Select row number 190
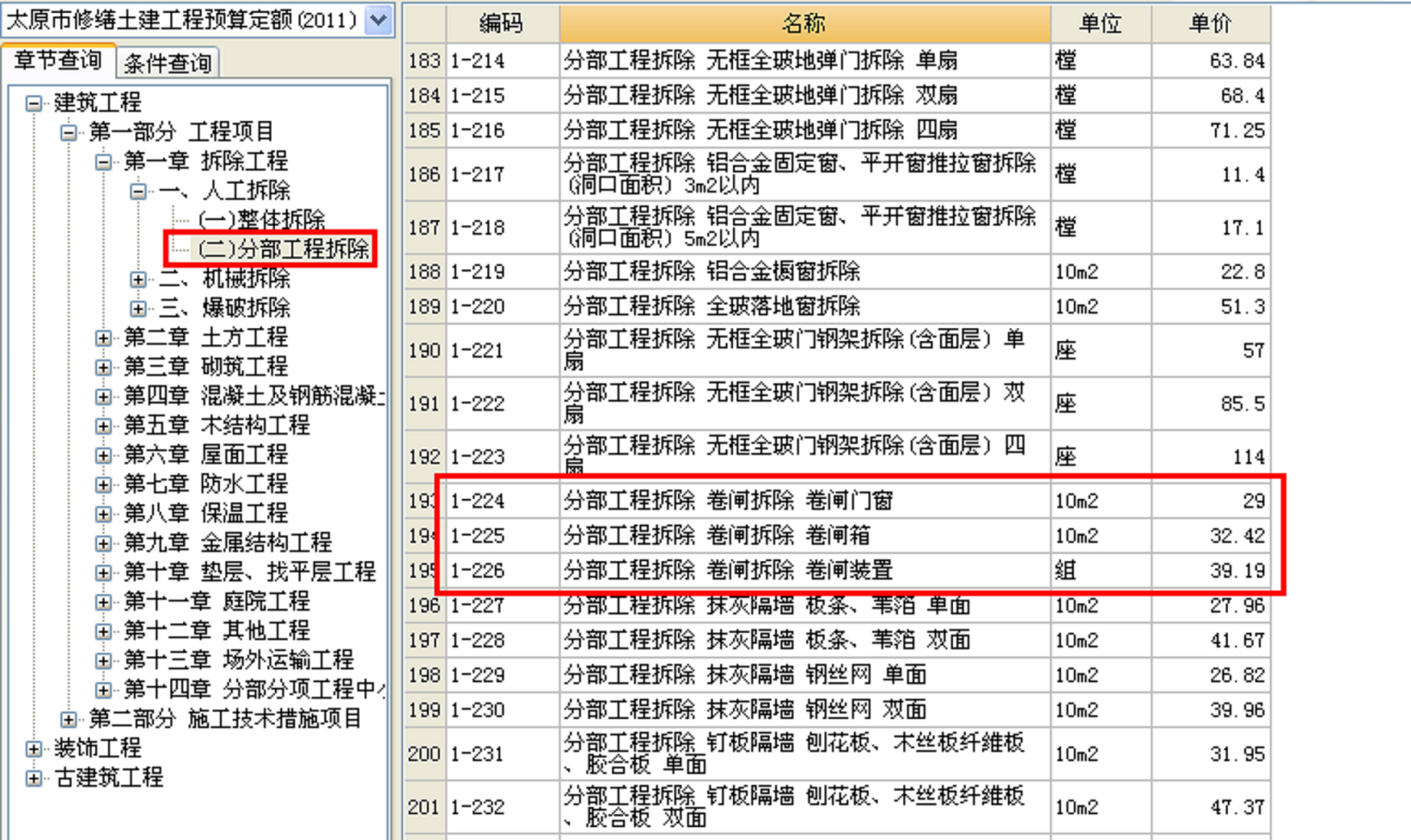The image size is (1411, 840). [x=425, y=351]
